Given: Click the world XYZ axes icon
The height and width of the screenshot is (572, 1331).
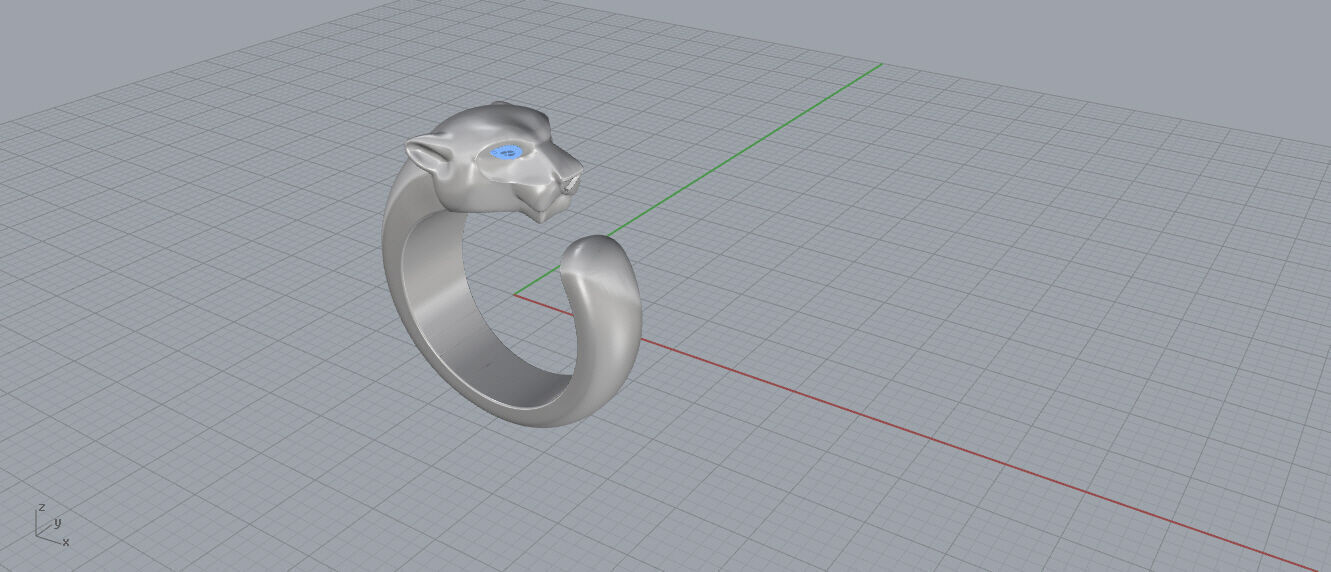Looking at the screenshot, I should pos(52,524).
